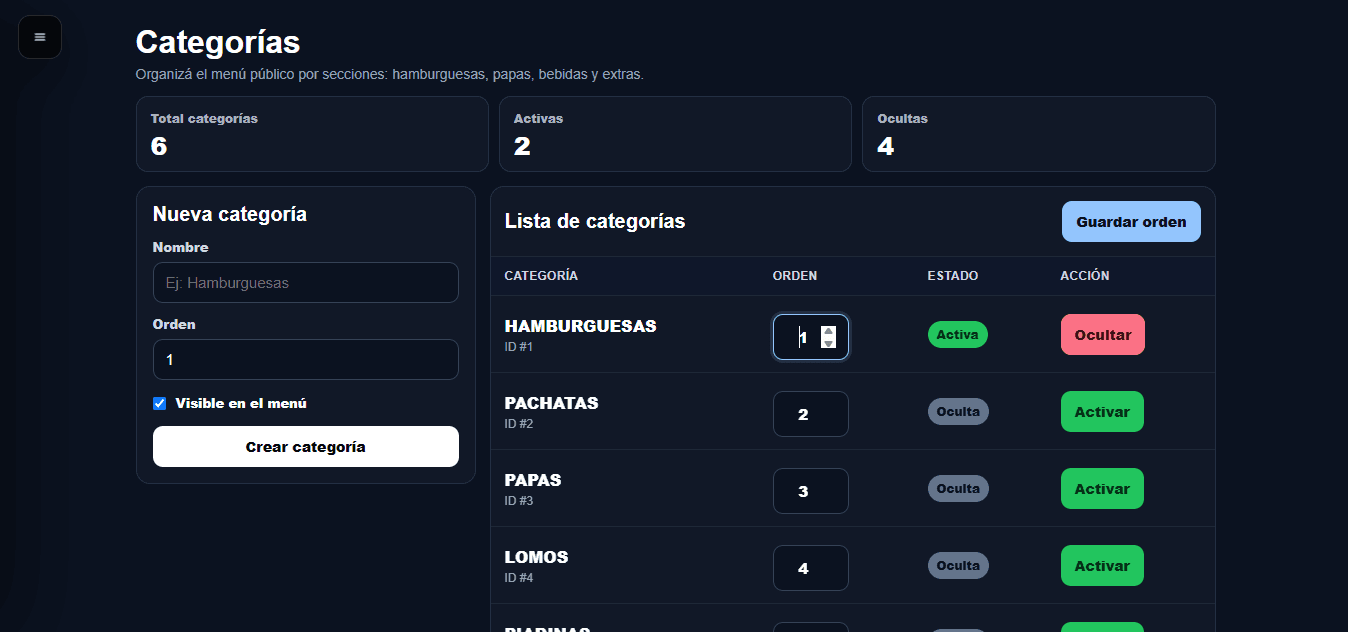Click the HAMBURGUESAS order number field
This screenshot has width=1348, height=632.
point(810,337)
